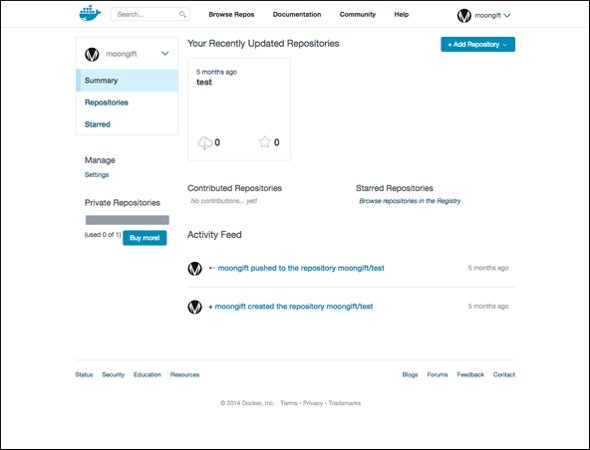
Task: Open the Trademarks link in footer
Action: point(344,403)
